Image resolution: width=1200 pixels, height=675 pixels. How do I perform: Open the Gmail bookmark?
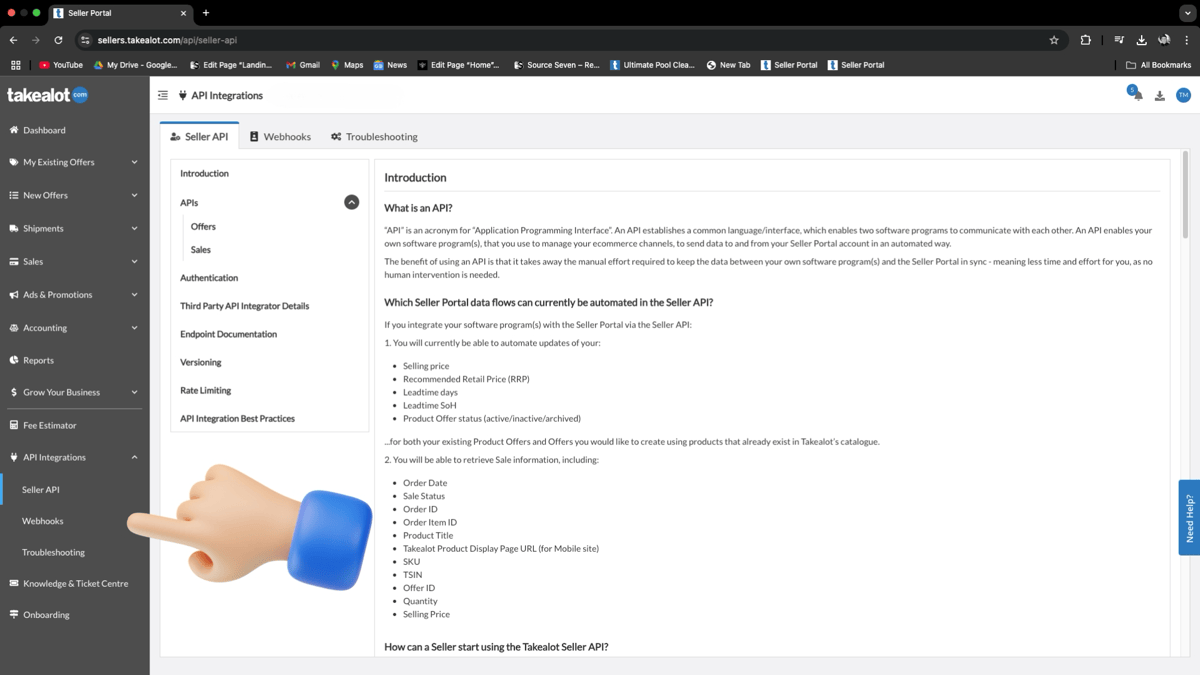pos(303,65)
